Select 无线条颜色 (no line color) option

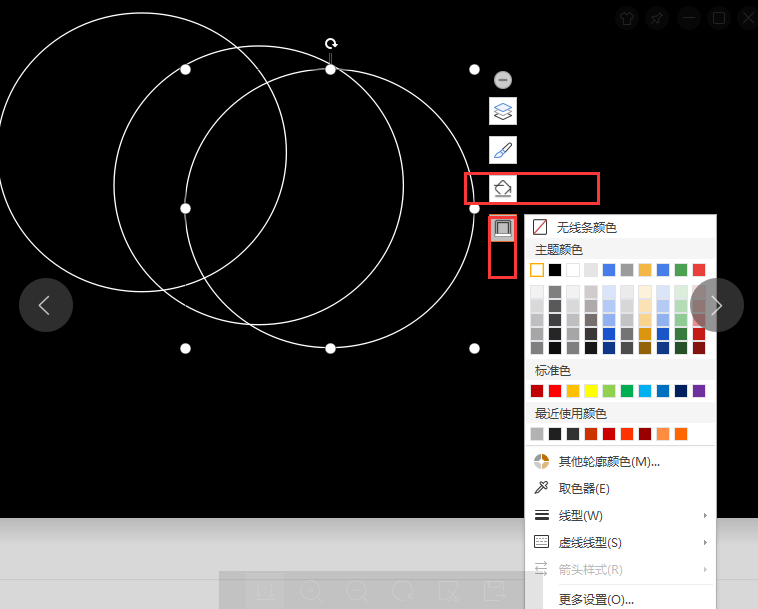pyautogui.click(x=586, y=228)
